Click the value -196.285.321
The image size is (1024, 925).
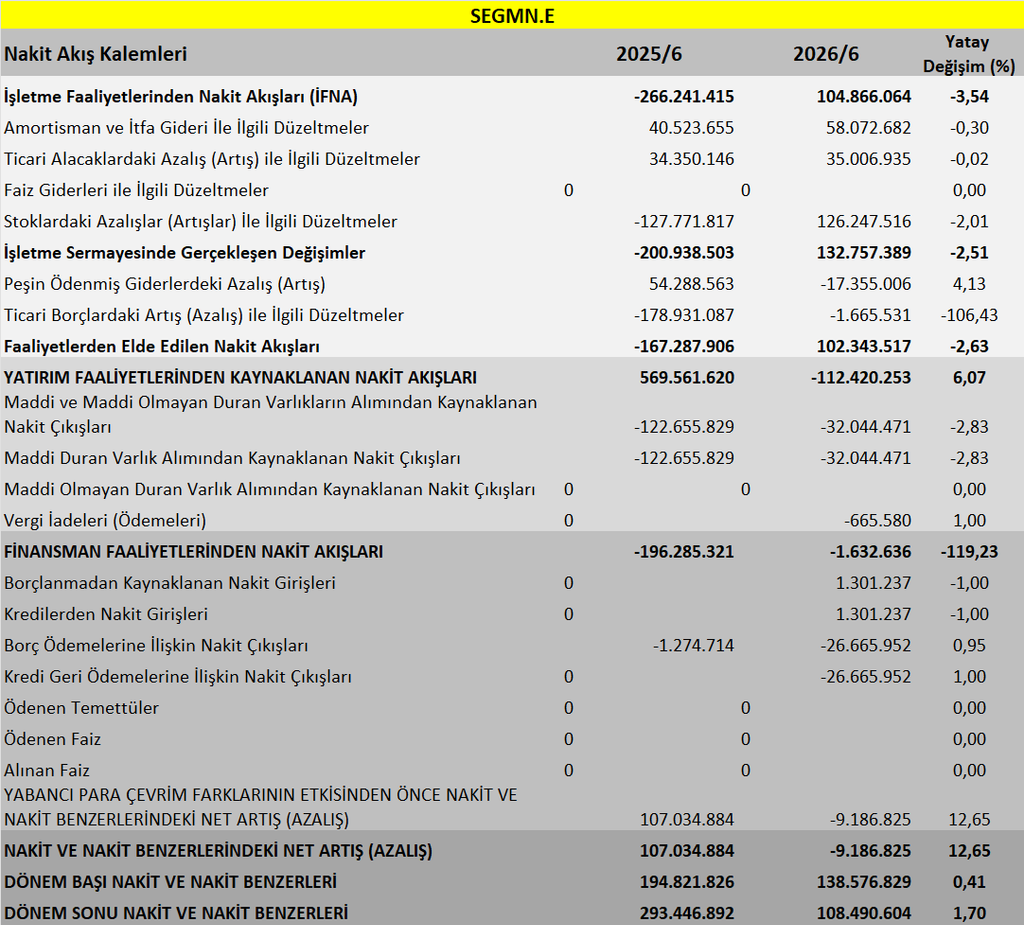684,552
